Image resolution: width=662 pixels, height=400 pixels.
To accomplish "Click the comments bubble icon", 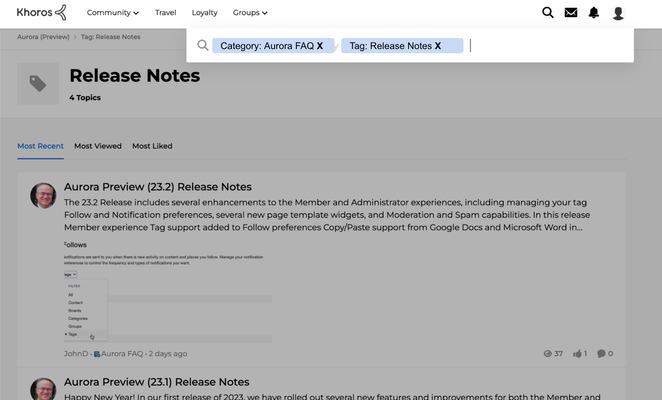I will tap(601, 354).
